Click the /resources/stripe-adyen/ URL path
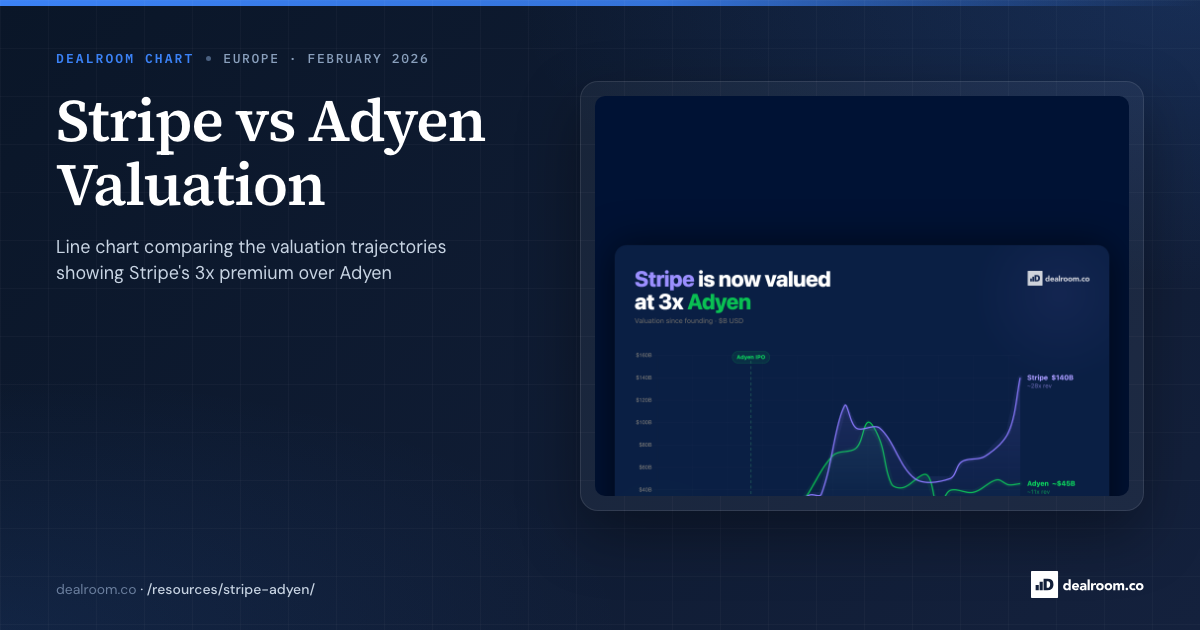The height and width of the screenshot is (630, 1200). click(x=231, y=589)
